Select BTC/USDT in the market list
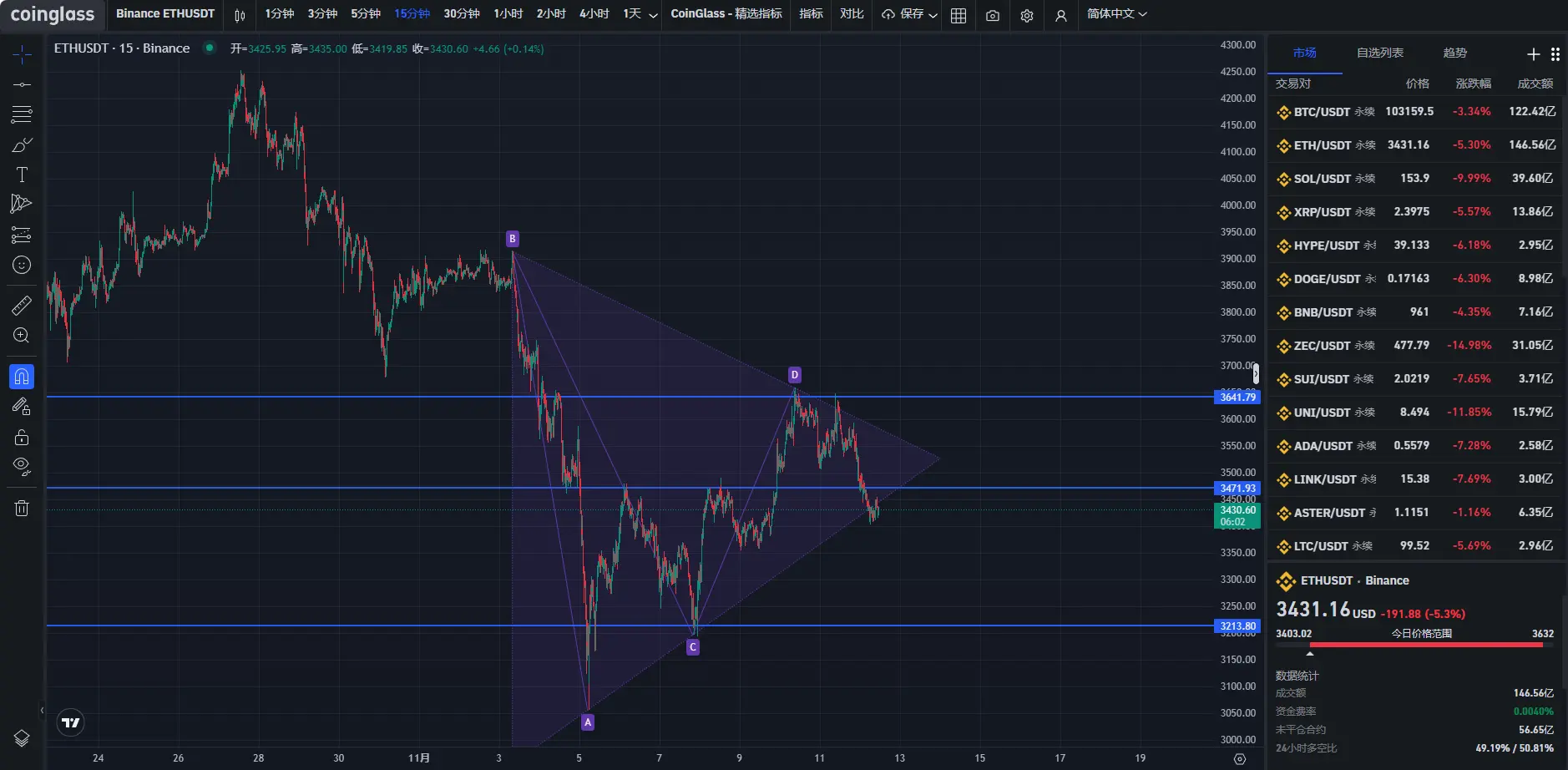The width and height of the screenshot is (1568, 770). click(x=1415, y=112)
